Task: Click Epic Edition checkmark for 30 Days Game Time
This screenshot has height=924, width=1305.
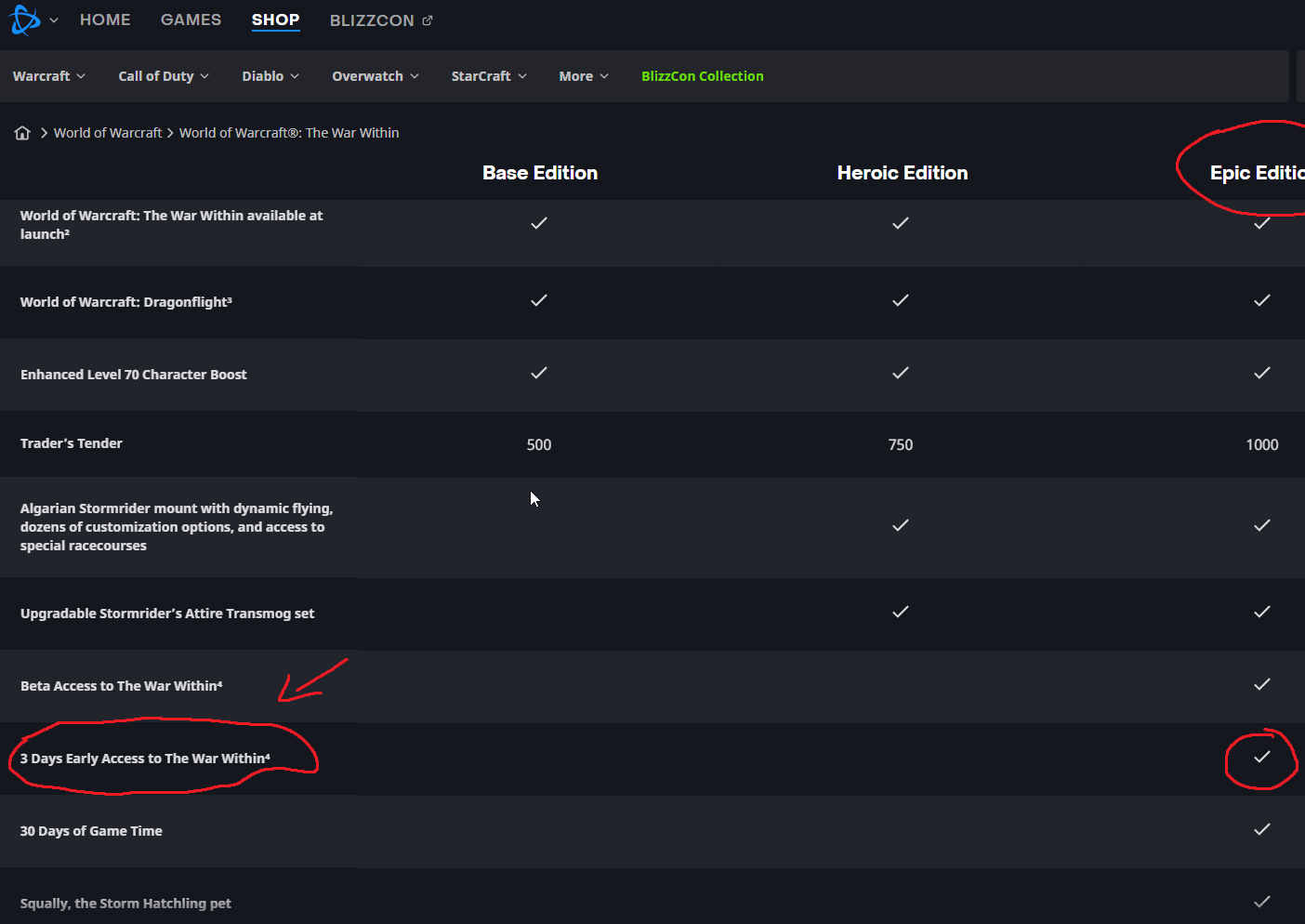Action: point(1262,829)
